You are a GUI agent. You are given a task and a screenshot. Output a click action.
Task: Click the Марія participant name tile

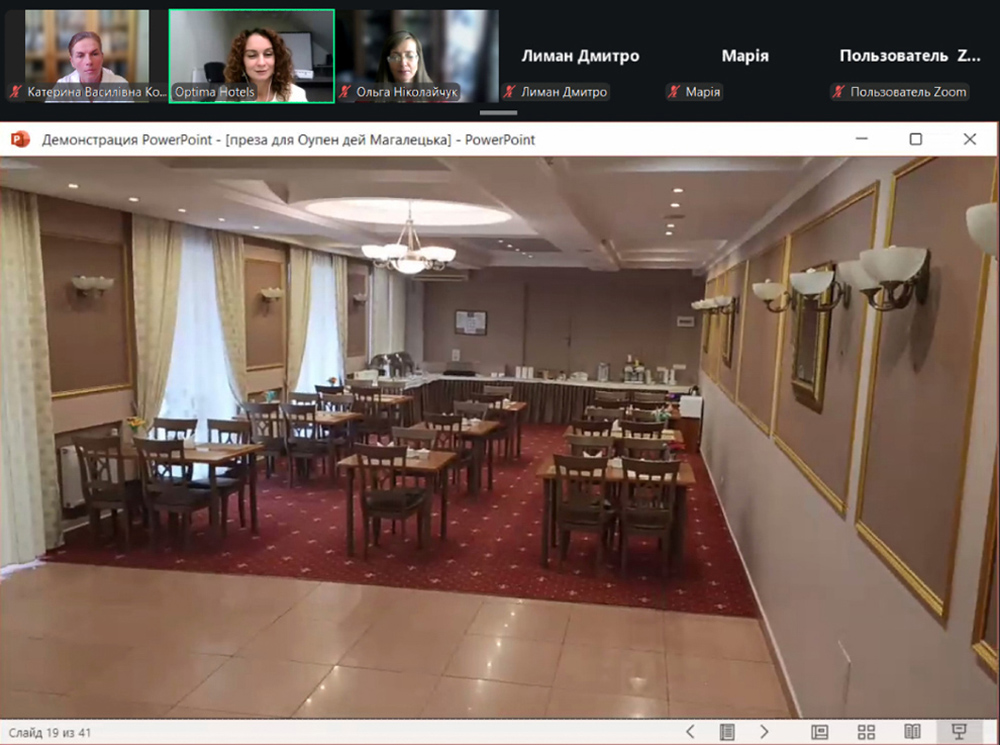pos(745,56)
